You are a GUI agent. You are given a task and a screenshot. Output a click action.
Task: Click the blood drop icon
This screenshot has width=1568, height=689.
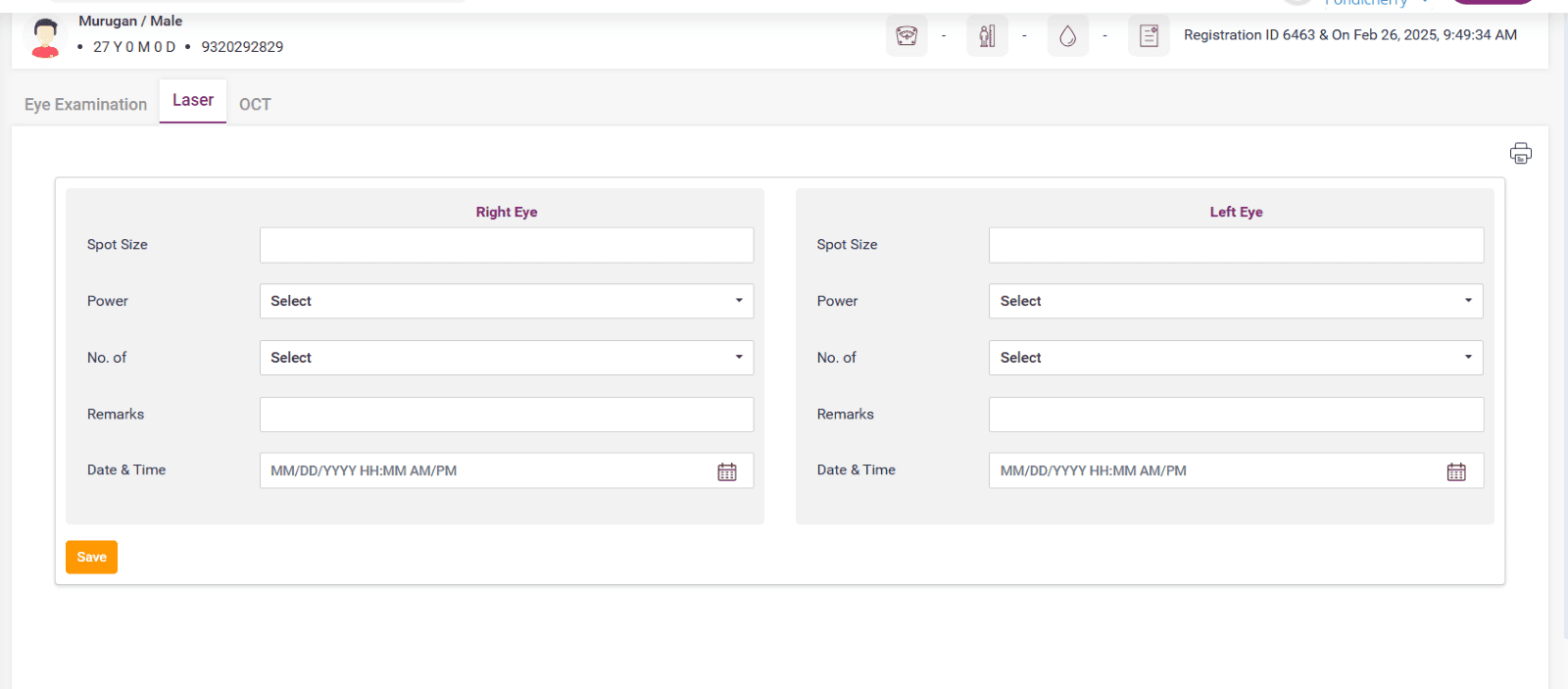point(1067,36)
